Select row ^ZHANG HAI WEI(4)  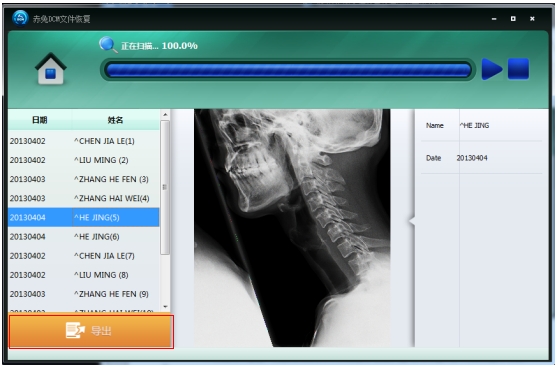84,198
